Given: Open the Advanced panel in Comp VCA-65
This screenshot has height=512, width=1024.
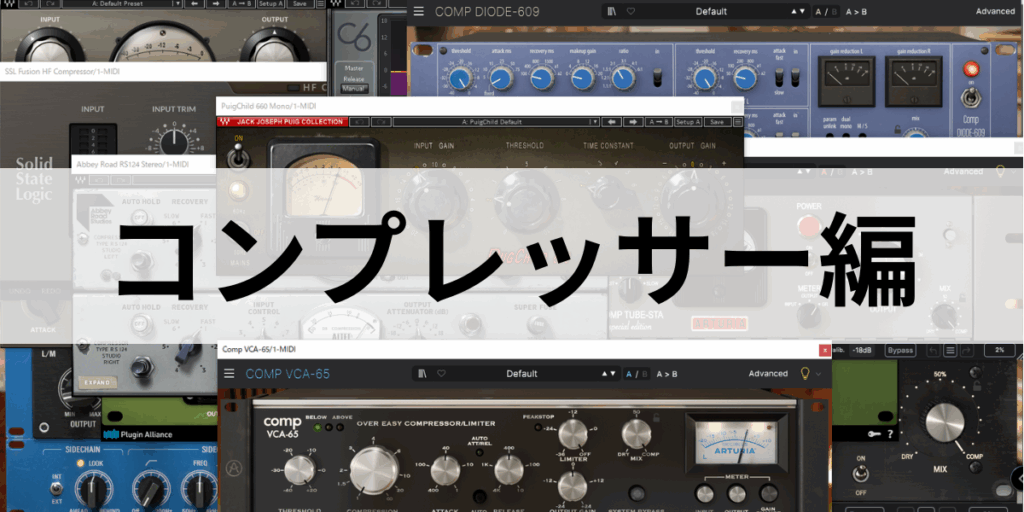Looking at the screenshot, I should (x=768, y=374).
